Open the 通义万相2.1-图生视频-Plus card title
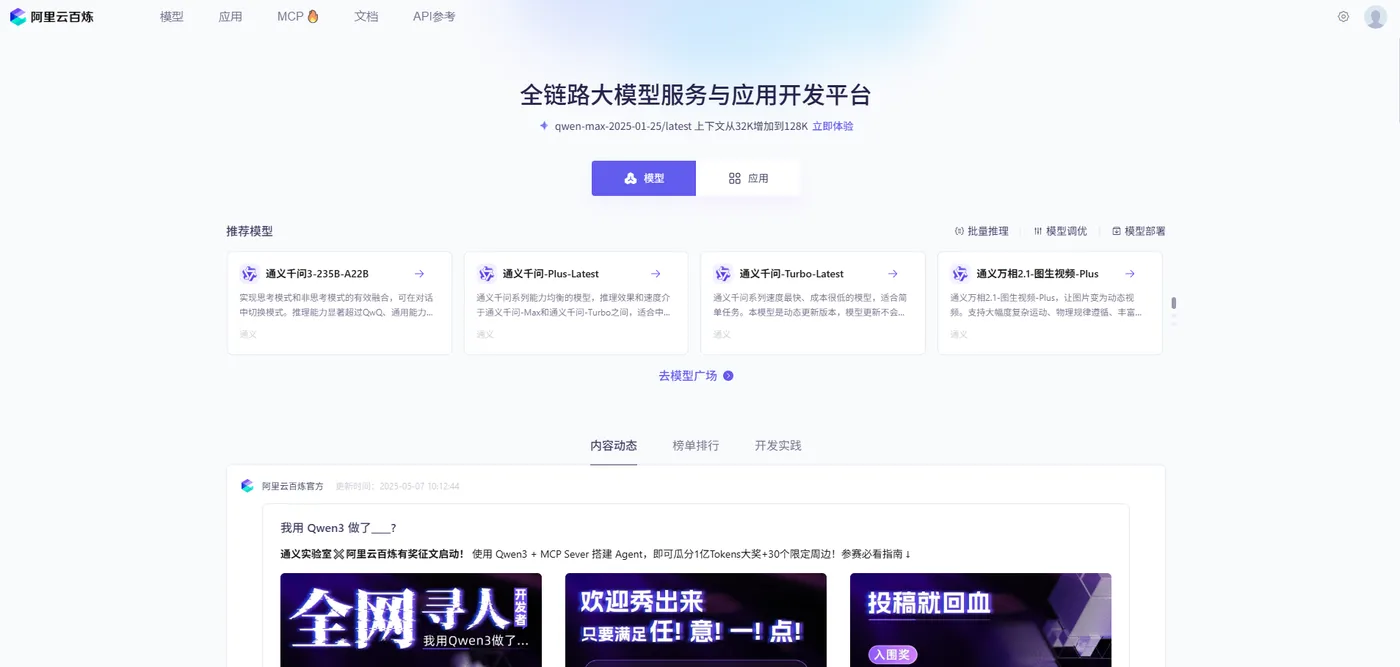Image resolution: width=1400 pixels, height=667 pixels. tap(1037, 274)
